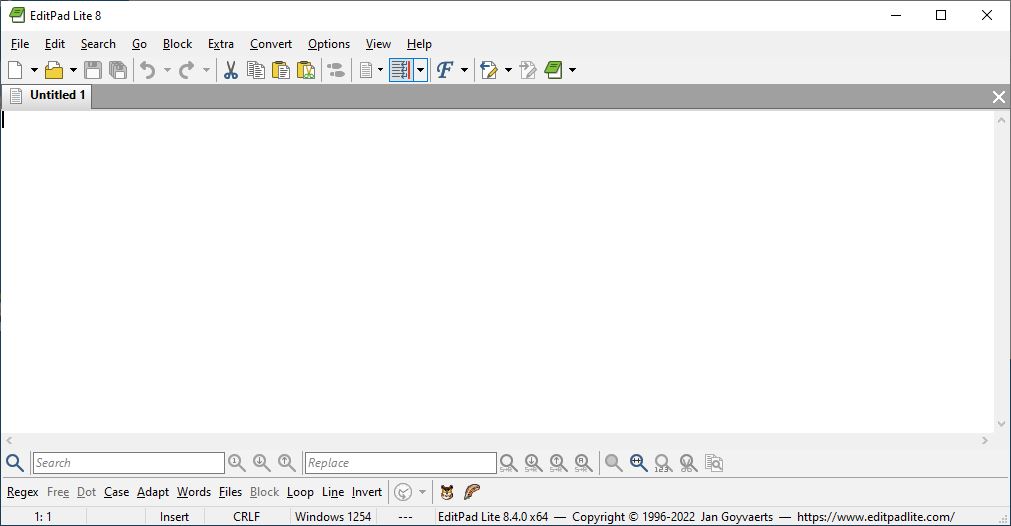1011x526 pixels.
Task: Click the Save file floppy icon
Action: click(93, 70)
